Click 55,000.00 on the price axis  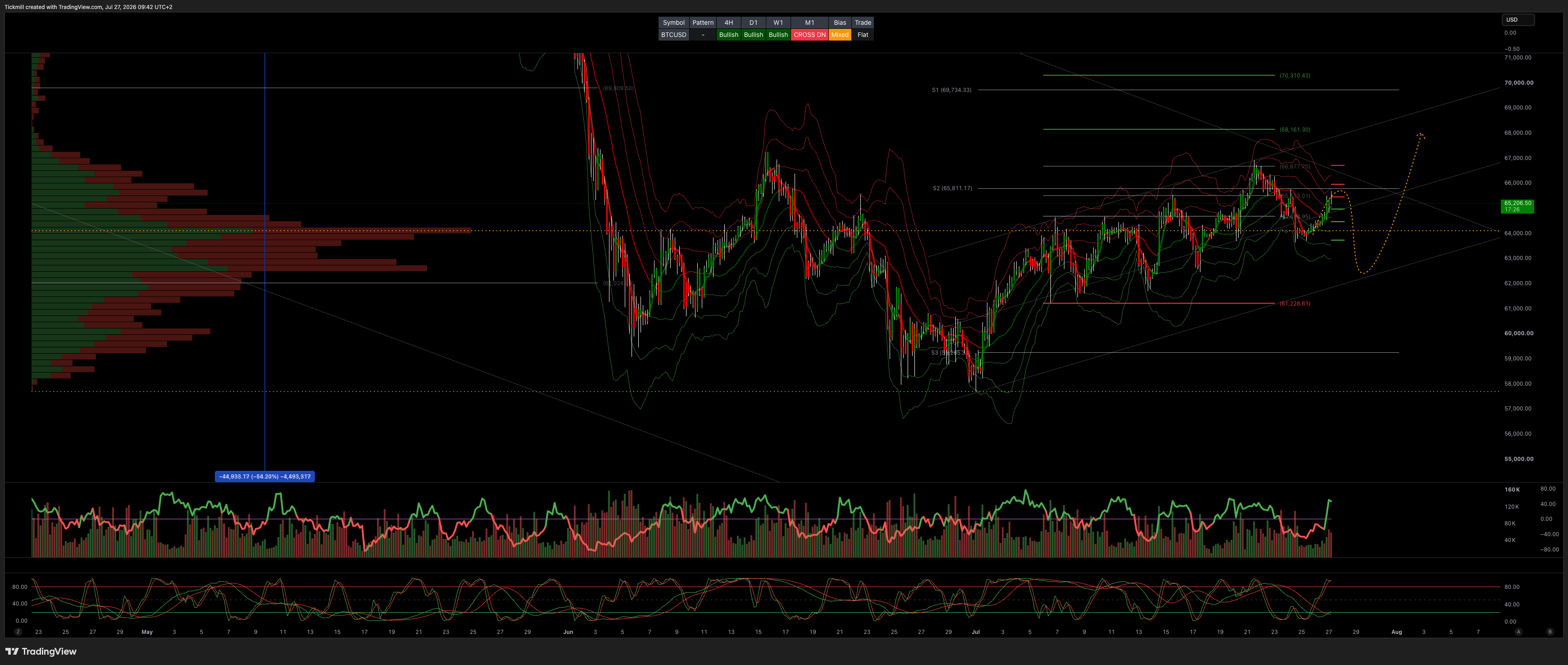(1519, 459)
